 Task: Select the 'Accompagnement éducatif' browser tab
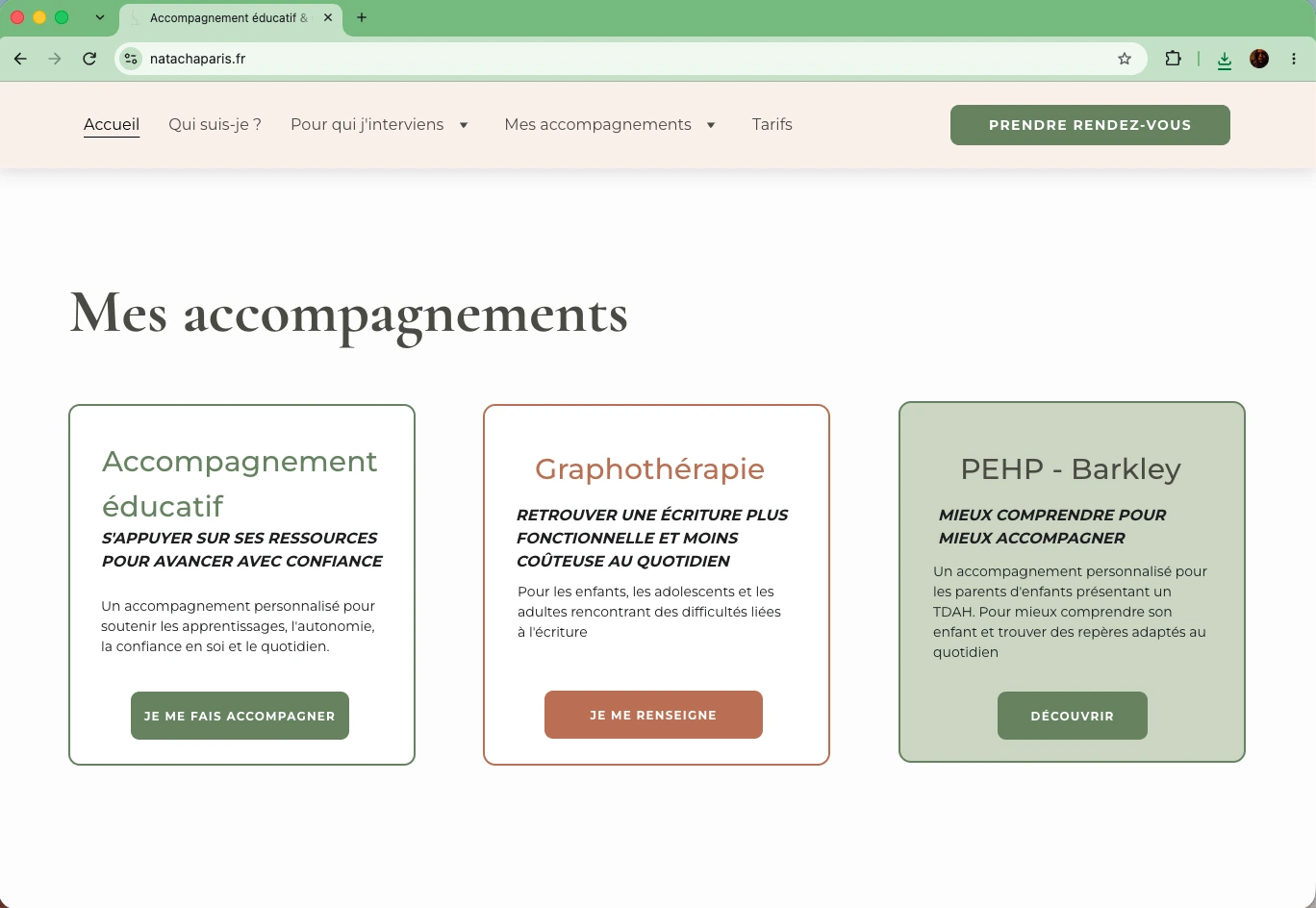231,18
